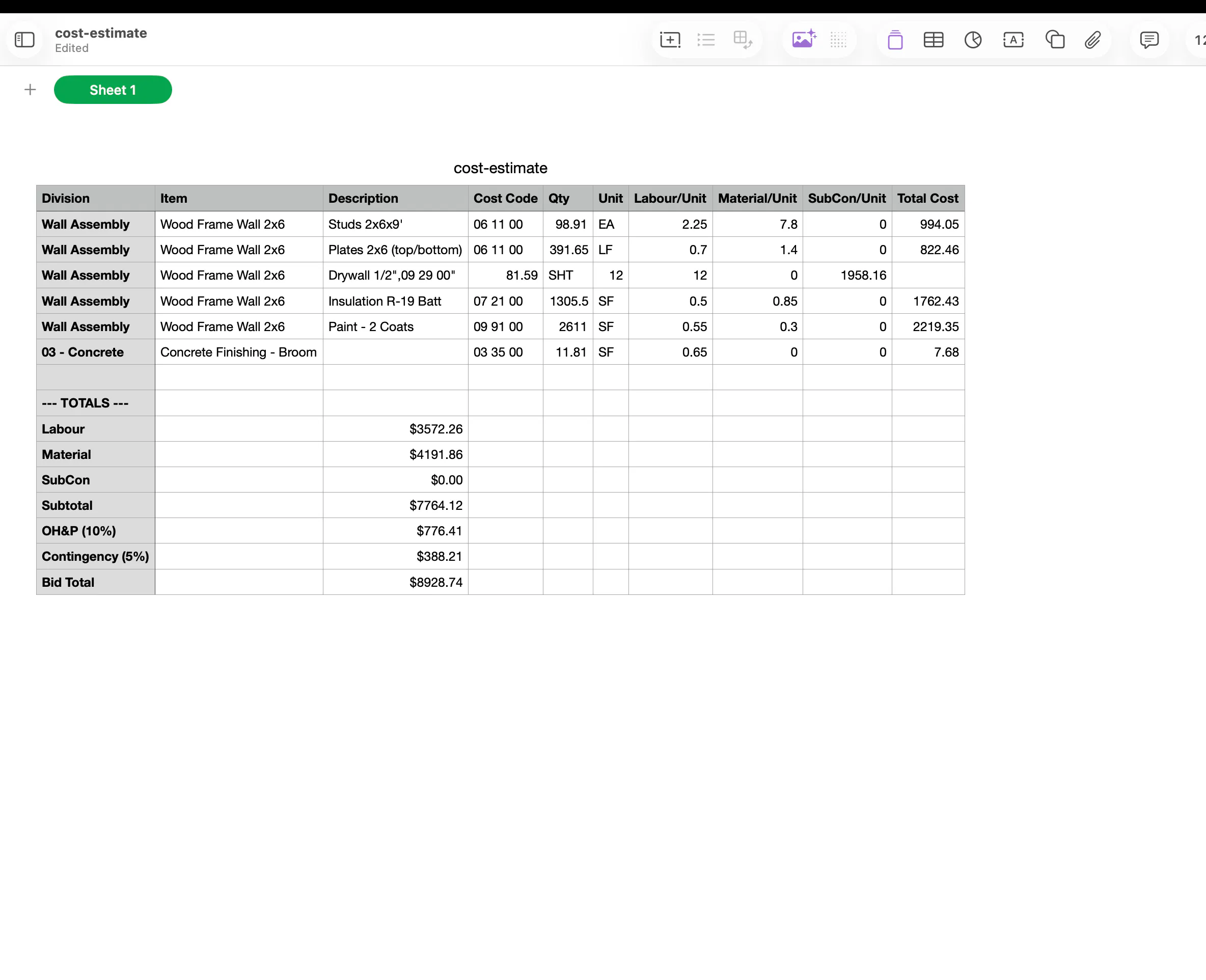Insert a table from toolbar
1206x980 pixels.
tap(934, 40)
